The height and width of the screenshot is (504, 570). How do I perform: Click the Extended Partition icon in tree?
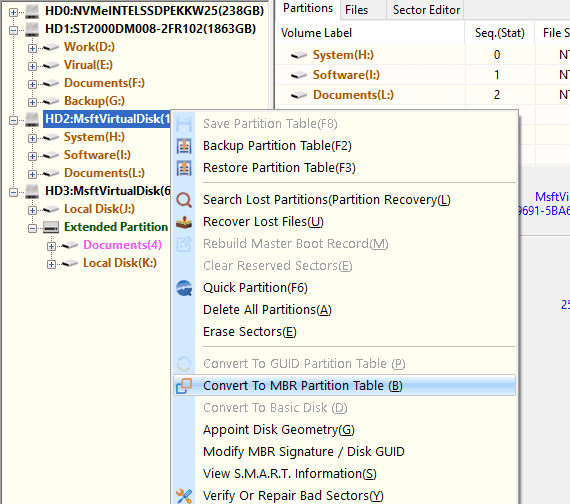click(x=51, y=228)
